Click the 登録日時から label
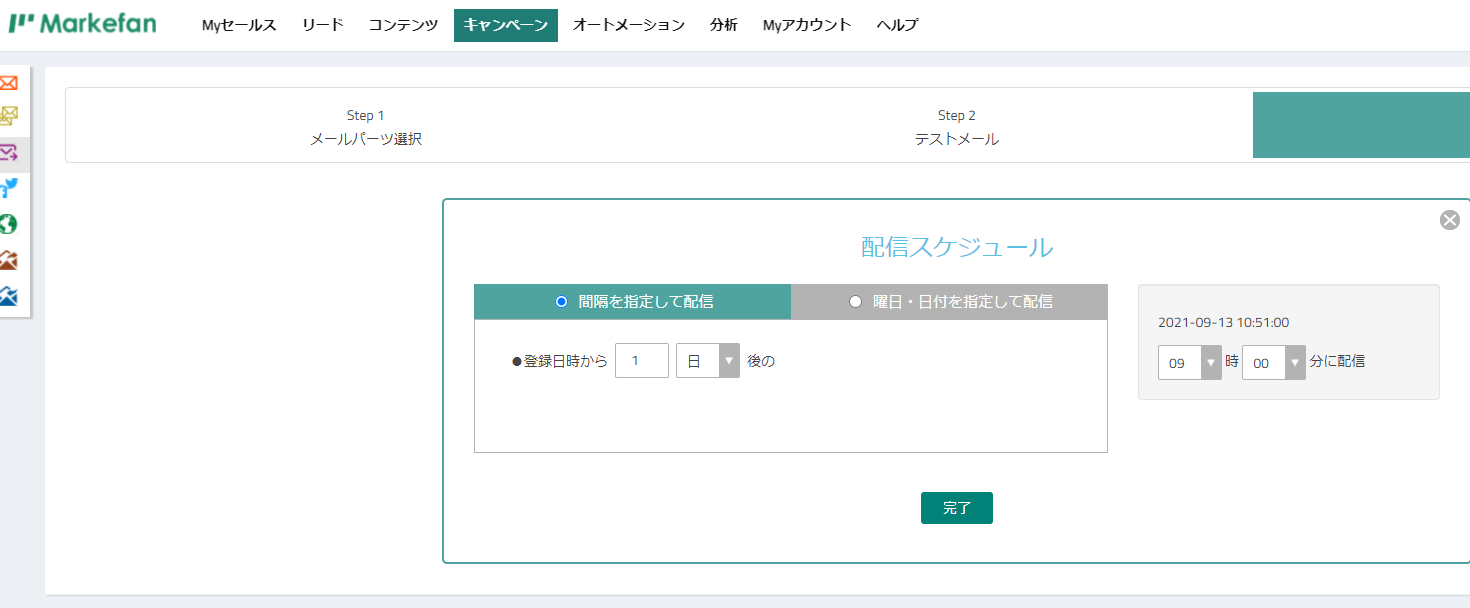The height and width of the screenshot is (608, 1470). pyautogui.click(x=560, y=362)
